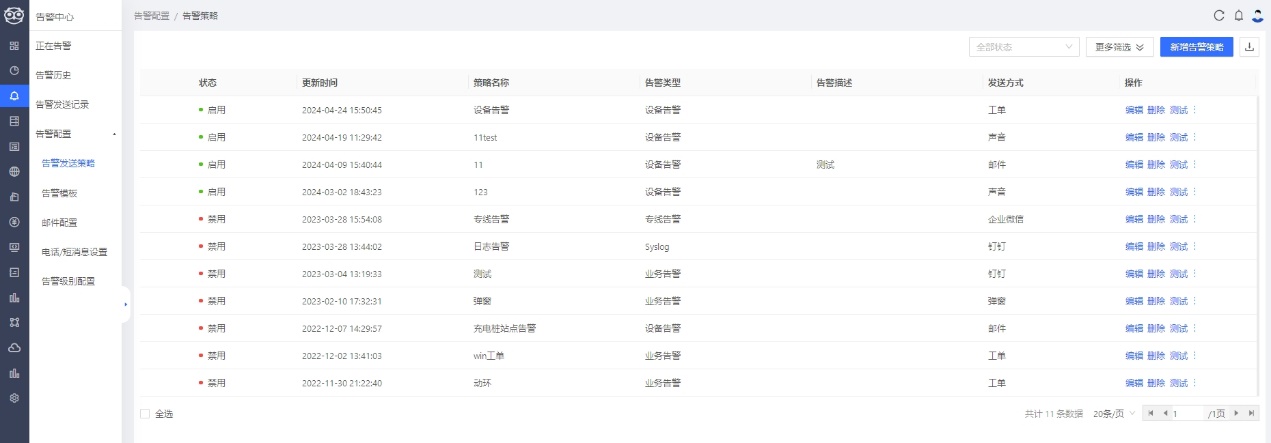
Task: Open more options dots for 动环 row
Action: [x=1194, y=383]
